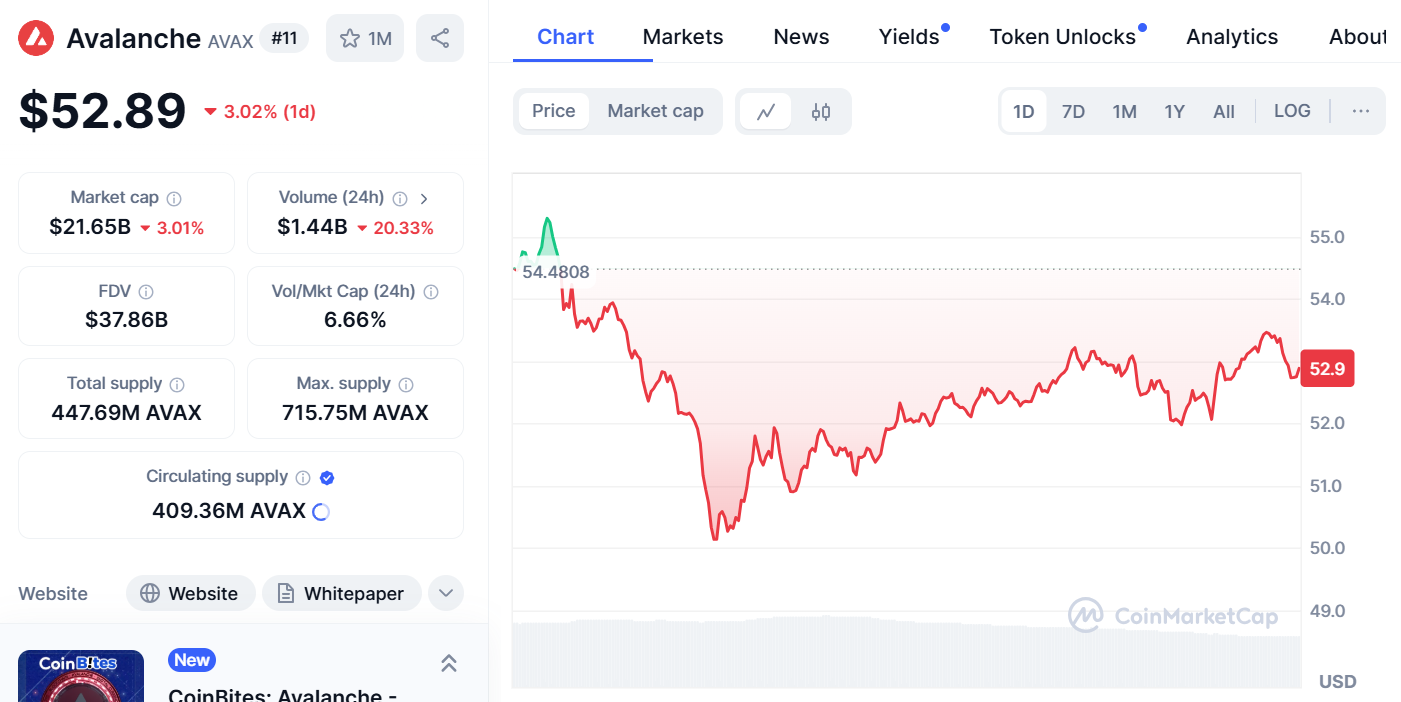Image resolution: width=1401 pixels, height=702 pixels.
Task: Click the Market cap info icon
Action: (174, 199)
